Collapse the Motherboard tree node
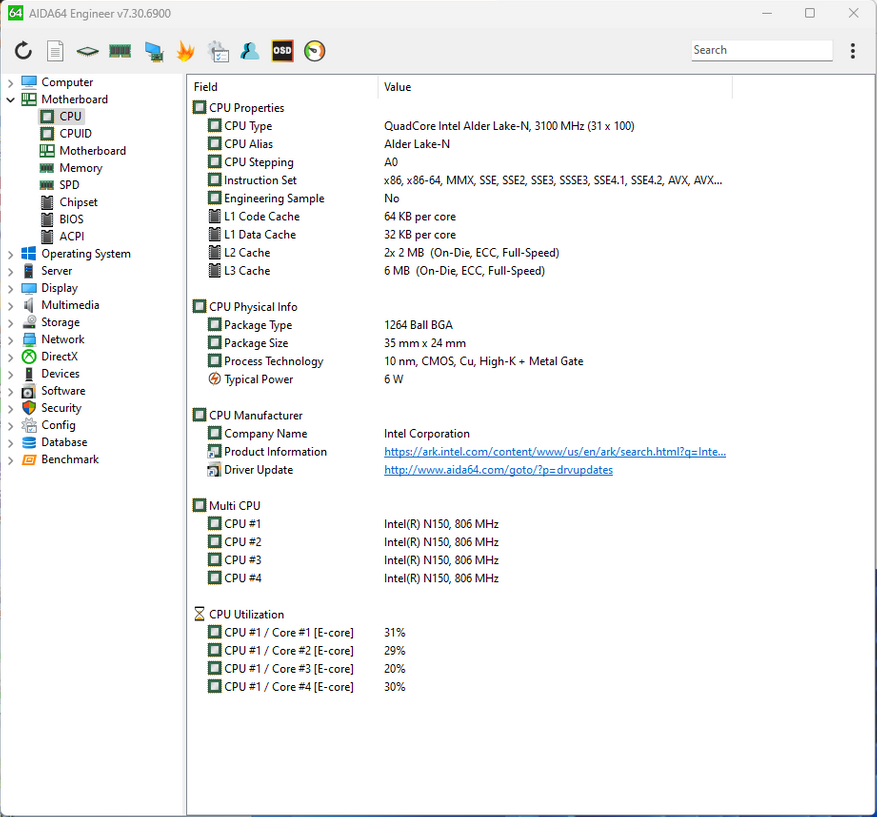This screenshot has height=817, width=877. [11, 100]
